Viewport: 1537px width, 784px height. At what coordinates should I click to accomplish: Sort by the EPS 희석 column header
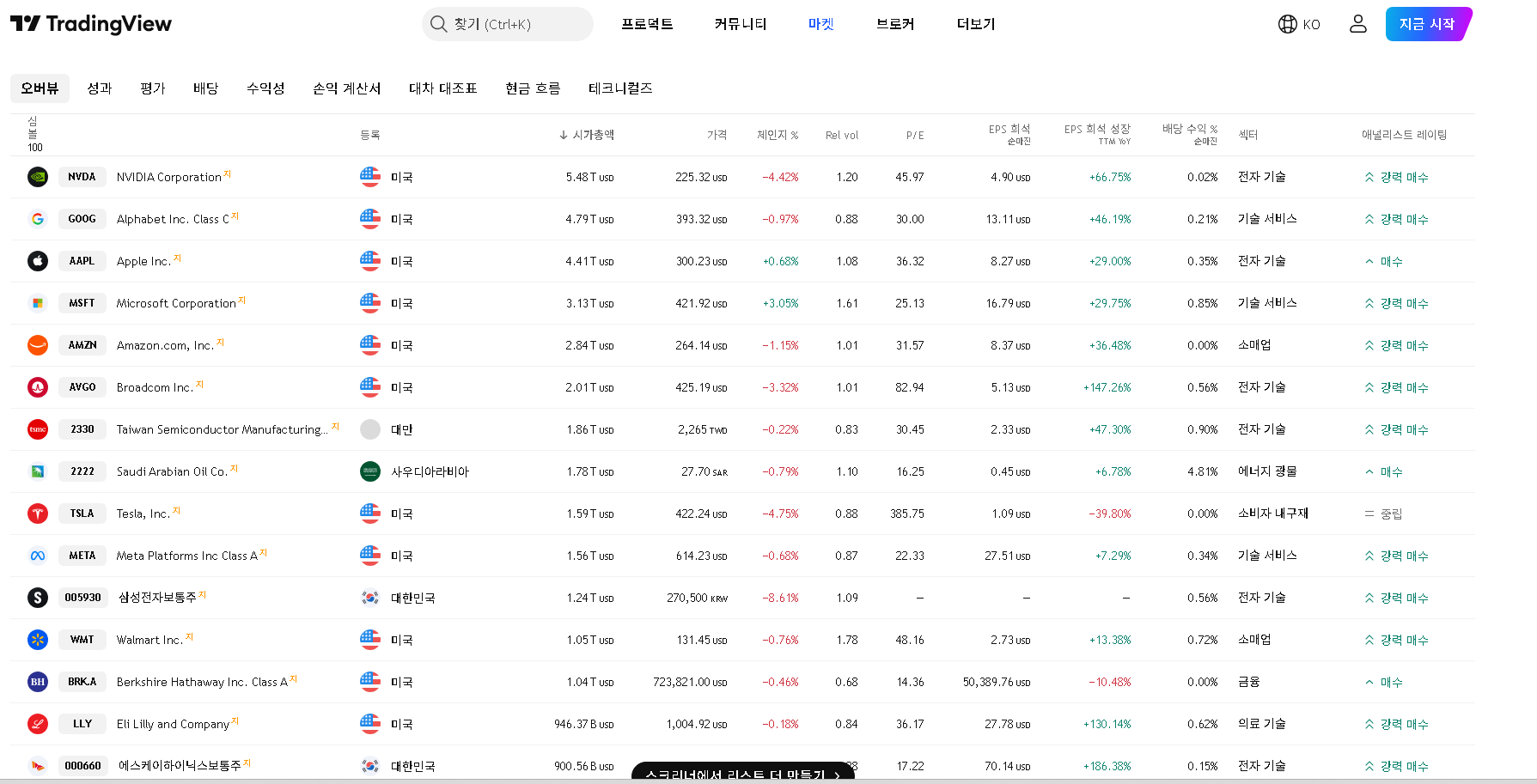coord(1009,135)
